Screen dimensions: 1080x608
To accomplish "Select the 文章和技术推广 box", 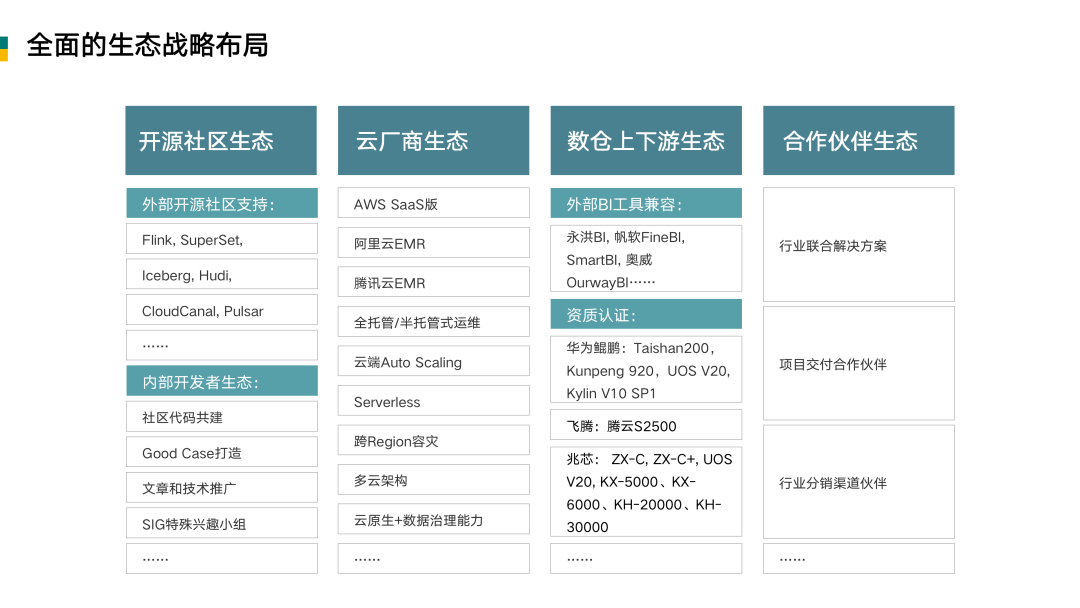I will (222, 488).
